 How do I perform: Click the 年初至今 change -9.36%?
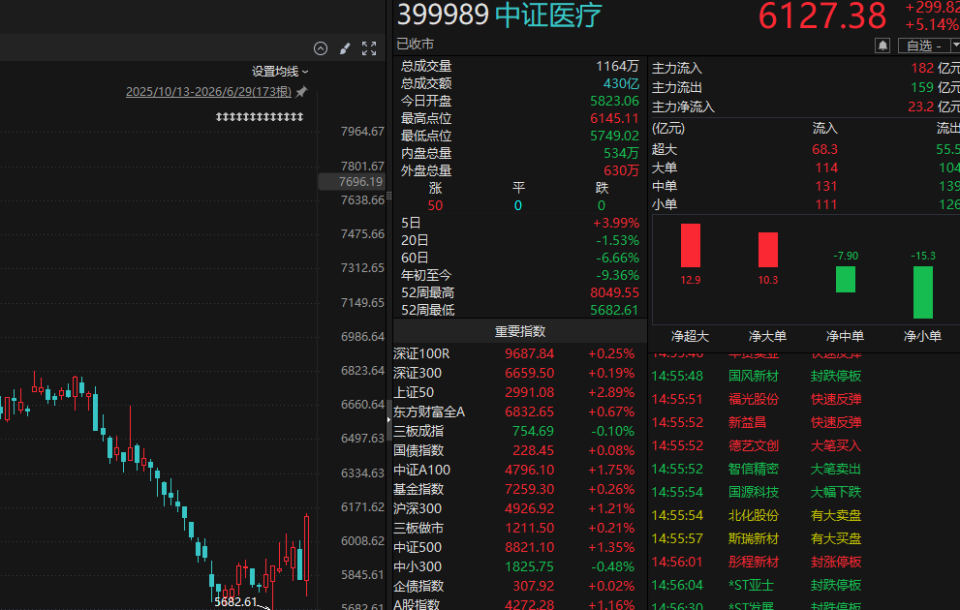point(618,276)
